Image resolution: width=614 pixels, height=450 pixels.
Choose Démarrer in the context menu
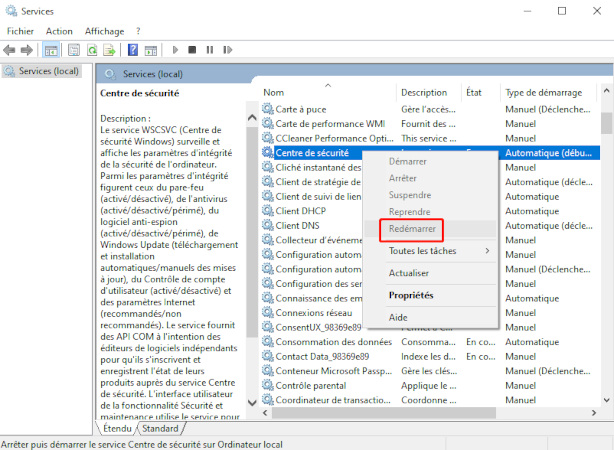tap(408, 161)
